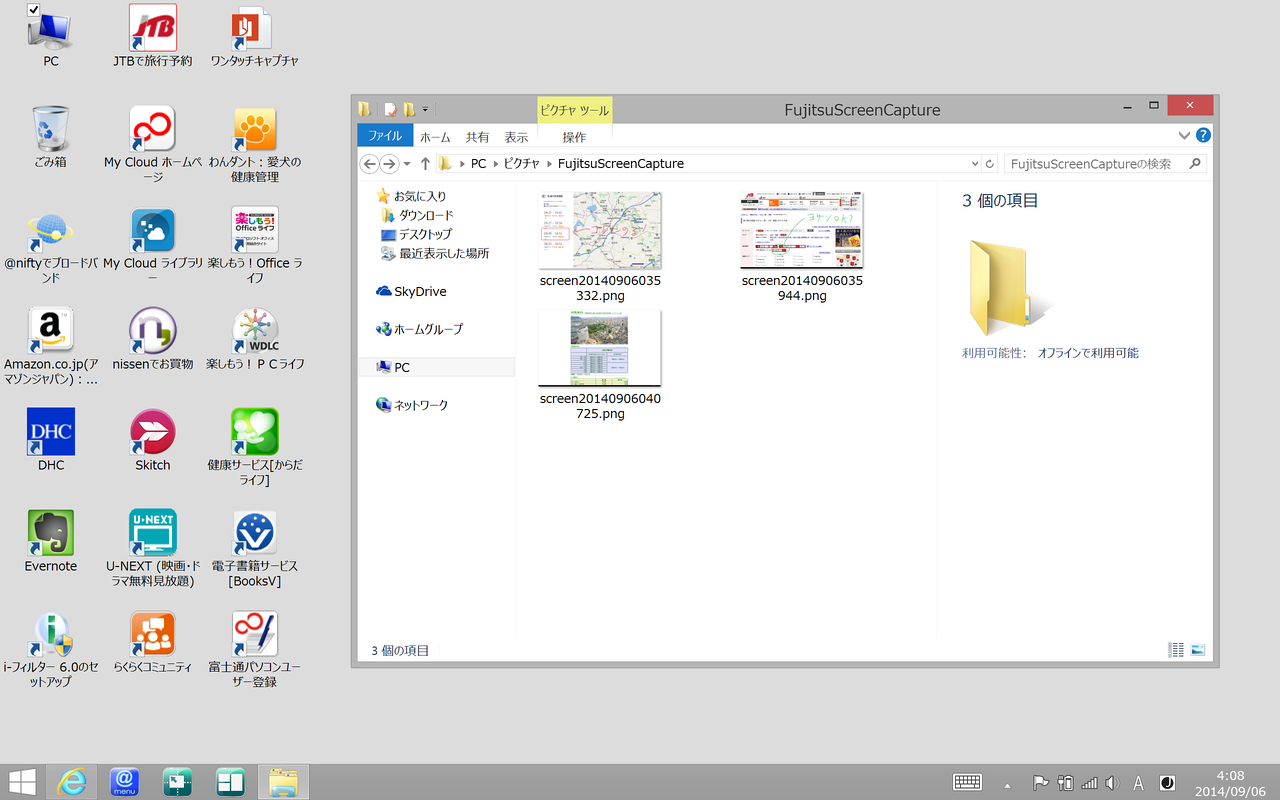The width and height of the screenshot is (1280, 800).
Task: Click the volume icon in the system tray
Action: point(1111,783)
